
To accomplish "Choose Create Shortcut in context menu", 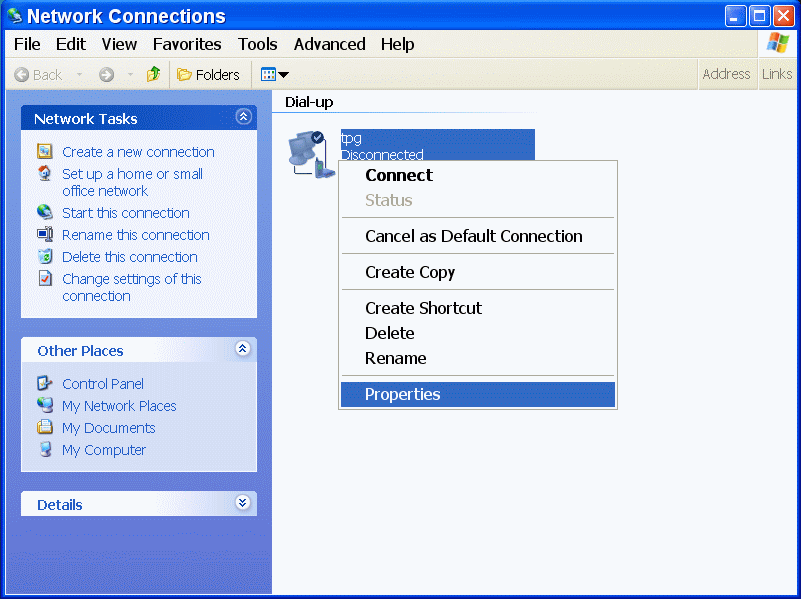I will click(478, 308).
